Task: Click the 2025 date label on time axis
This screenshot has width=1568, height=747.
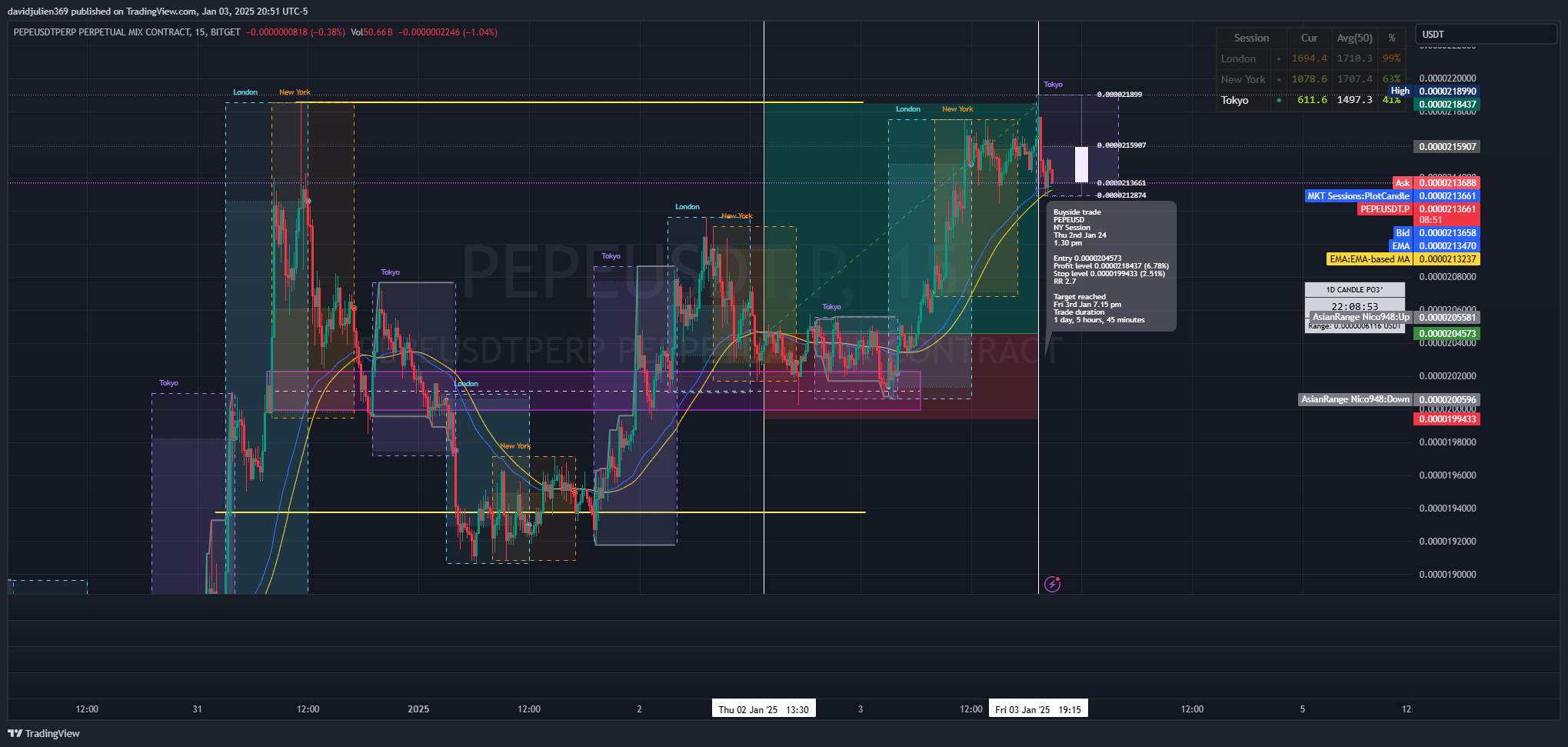Action: tap(418, 709)
